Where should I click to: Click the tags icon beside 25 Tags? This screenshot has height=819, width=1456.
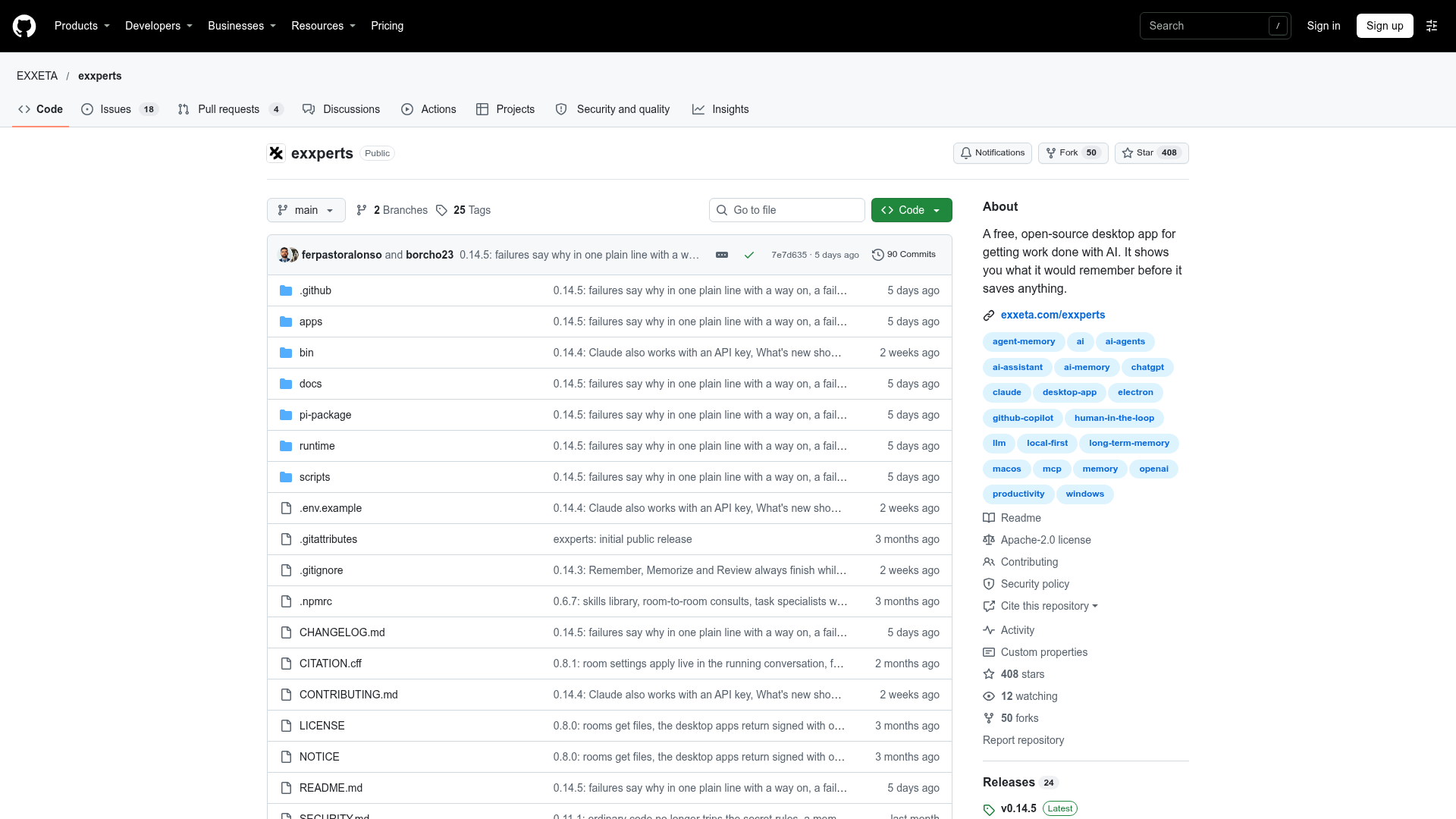coord(441,210)
